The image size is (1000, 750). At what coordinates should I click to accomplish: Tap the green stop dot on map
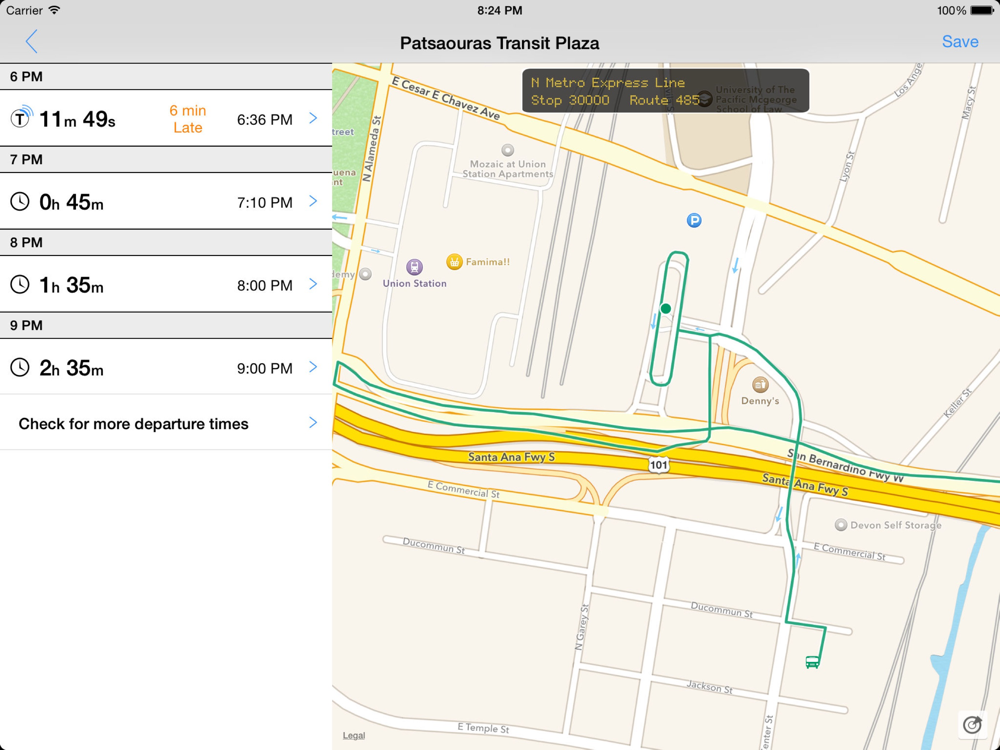pyautogui.click(x=666, y=309)
